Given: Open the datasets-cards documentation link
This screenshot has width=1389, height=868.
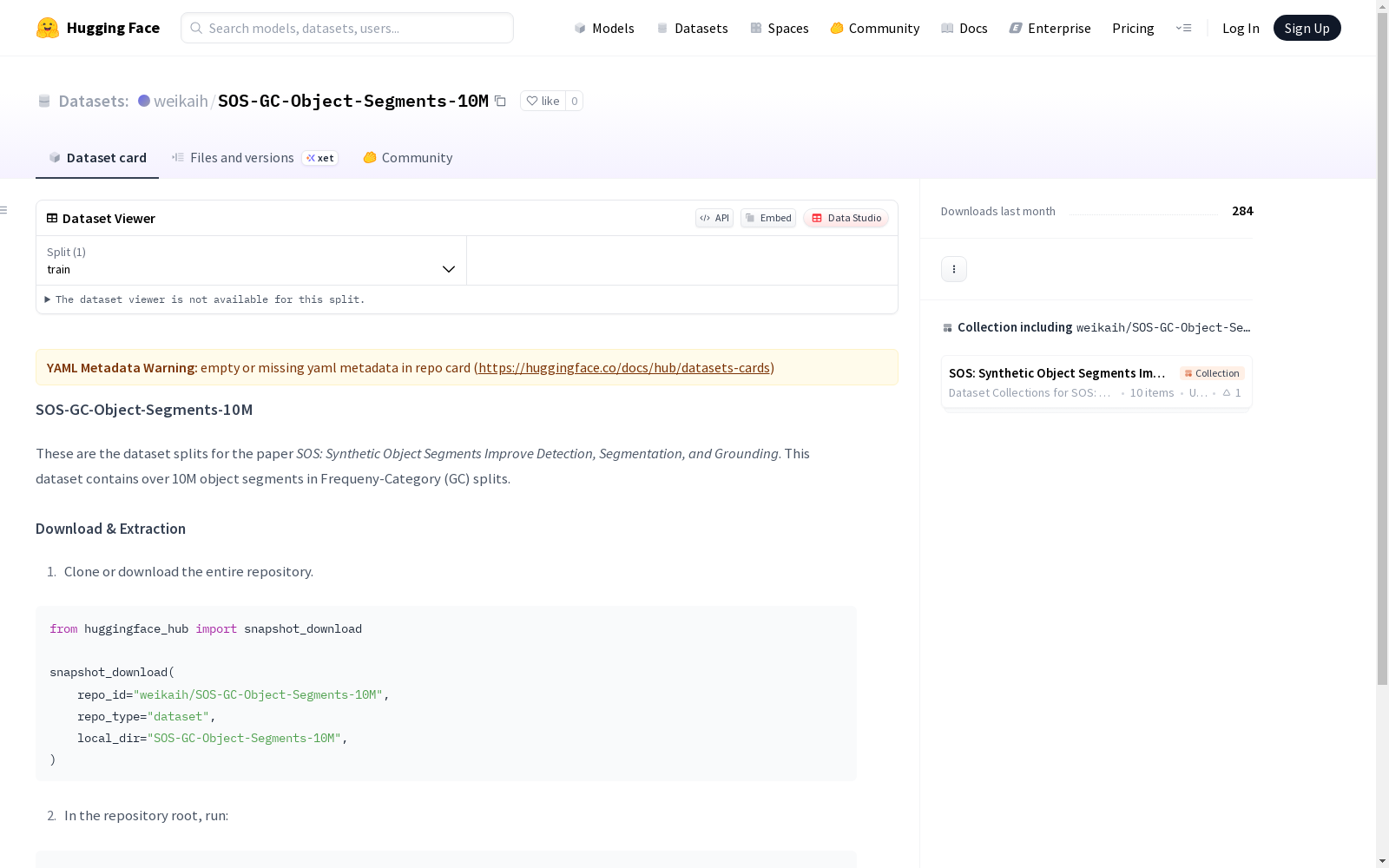Looking at the screenshot, I should pos(624,367).
